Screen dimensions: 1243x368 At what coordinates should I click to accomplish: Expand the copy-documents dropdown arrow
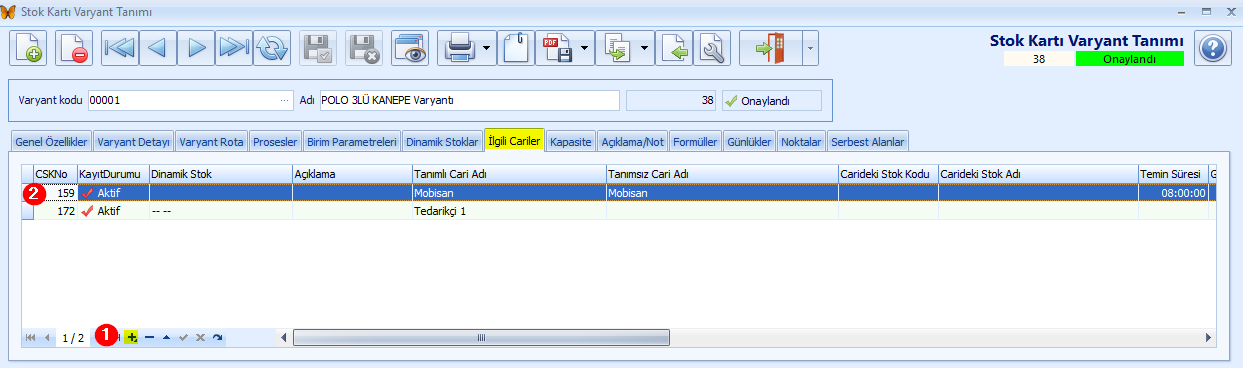644,48
